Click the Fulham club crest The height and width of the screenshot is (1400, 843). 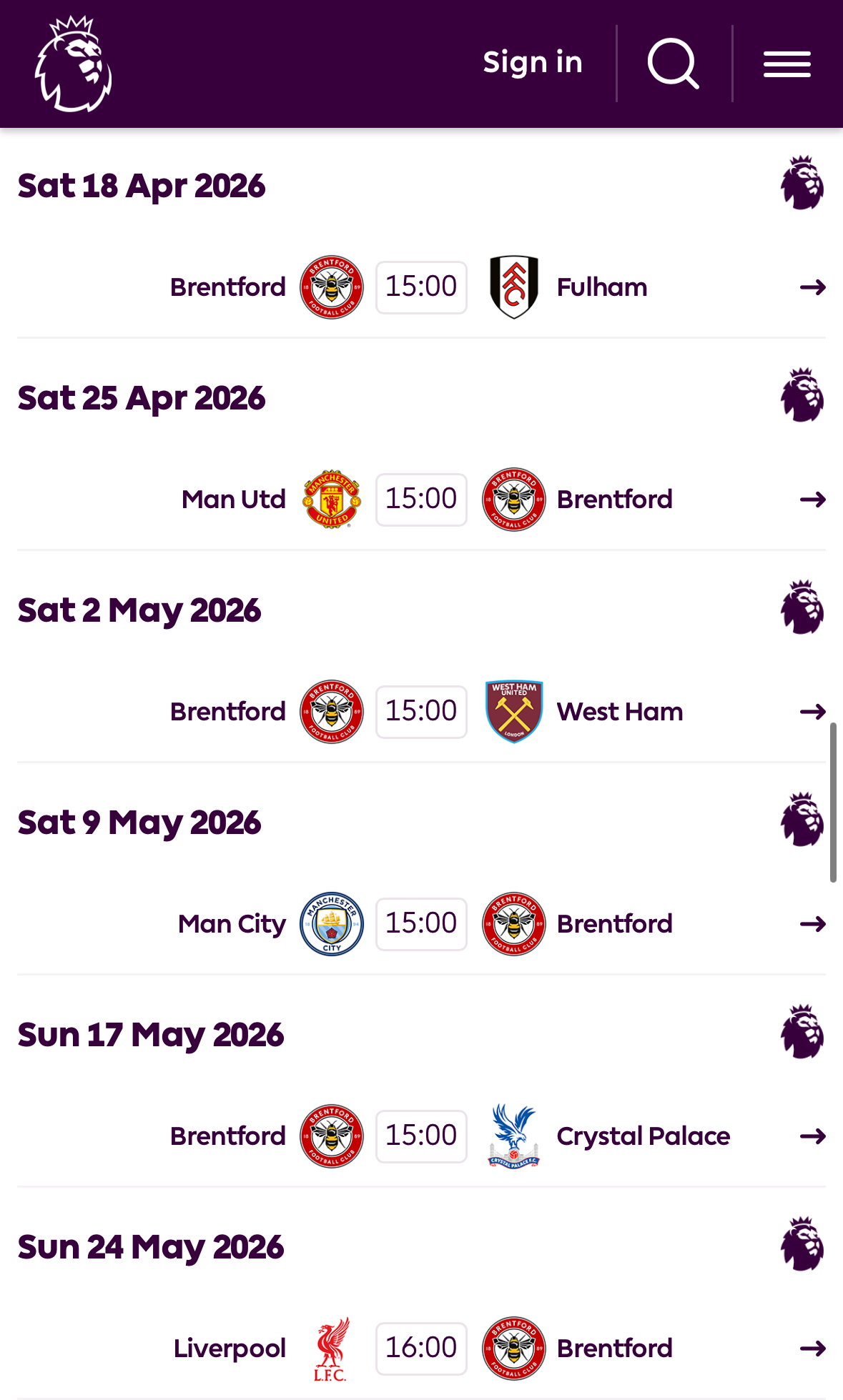point(513,287)
